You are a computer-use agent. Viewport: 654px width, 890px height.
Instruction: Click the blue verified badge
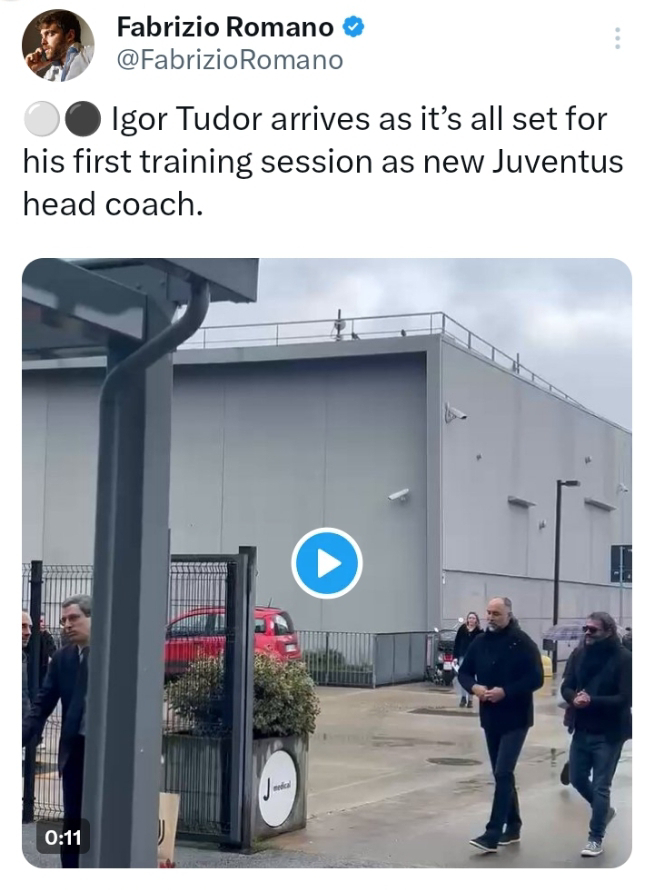click(x=354, y=27)
